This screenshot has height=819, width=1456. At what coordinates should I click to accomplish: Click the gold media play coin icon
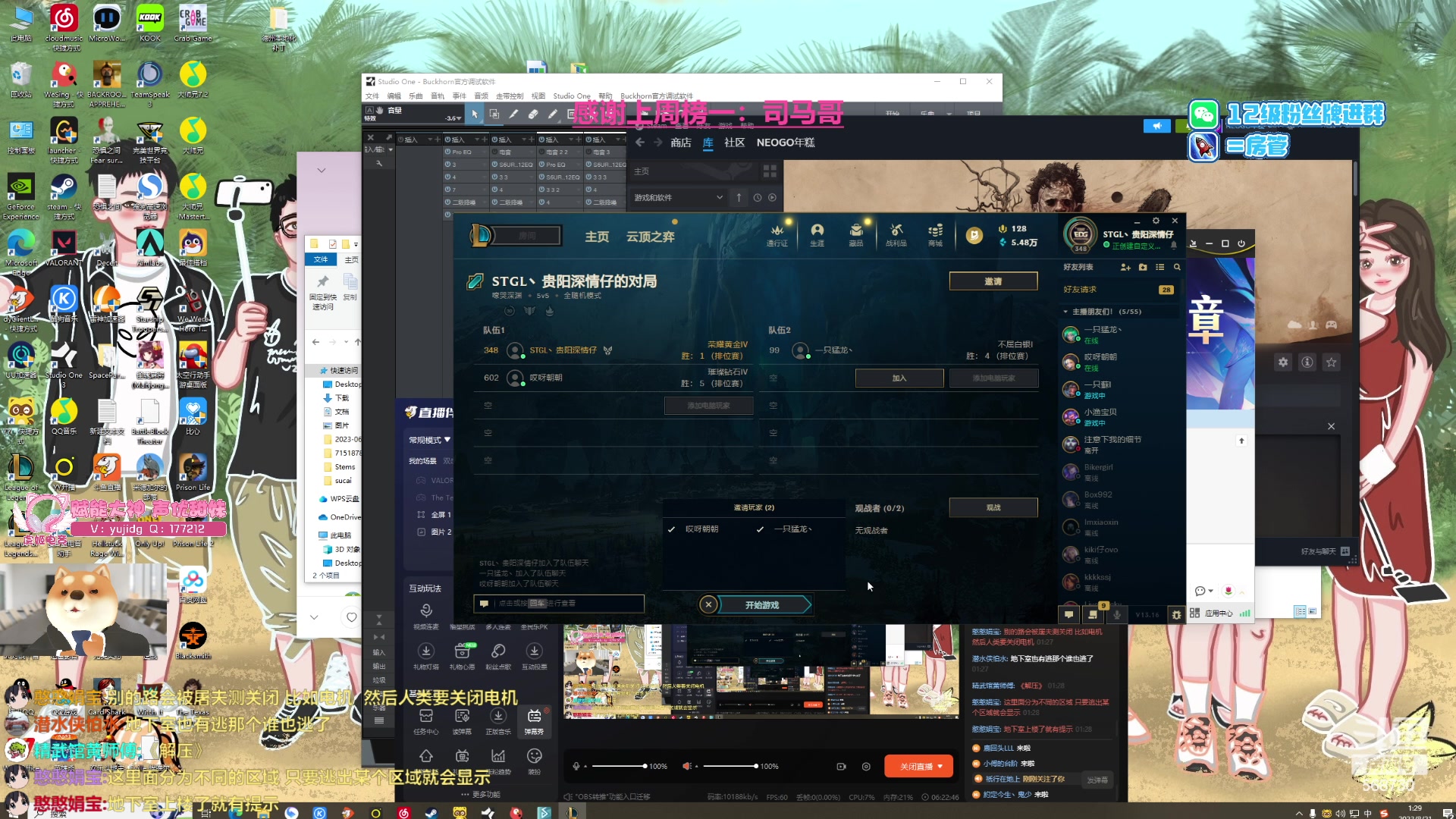pyautogui.click(x=974, y=236)
